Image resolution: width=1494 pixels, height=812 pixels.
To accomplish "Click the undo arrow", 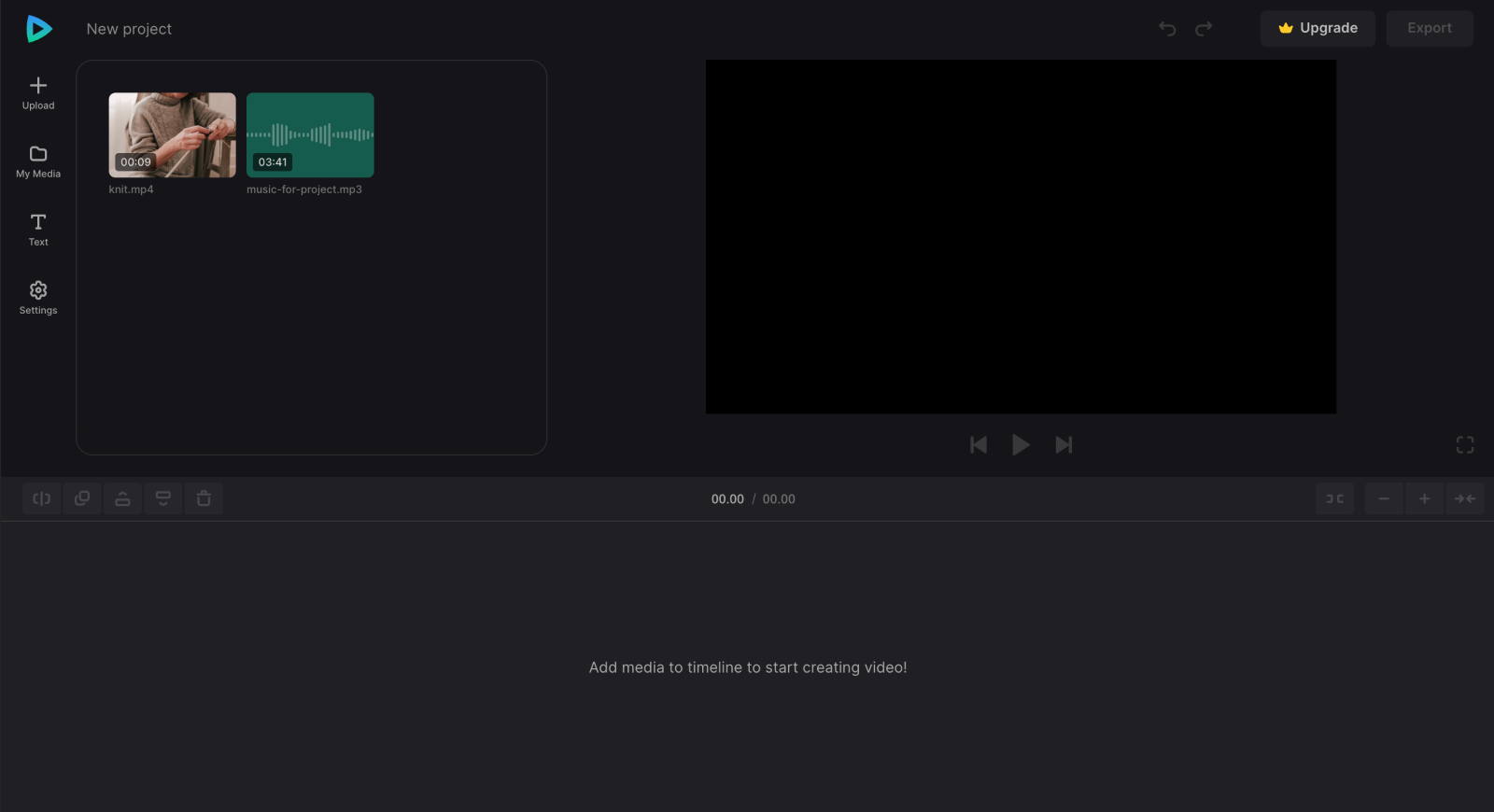I will tap(1167, 29).
